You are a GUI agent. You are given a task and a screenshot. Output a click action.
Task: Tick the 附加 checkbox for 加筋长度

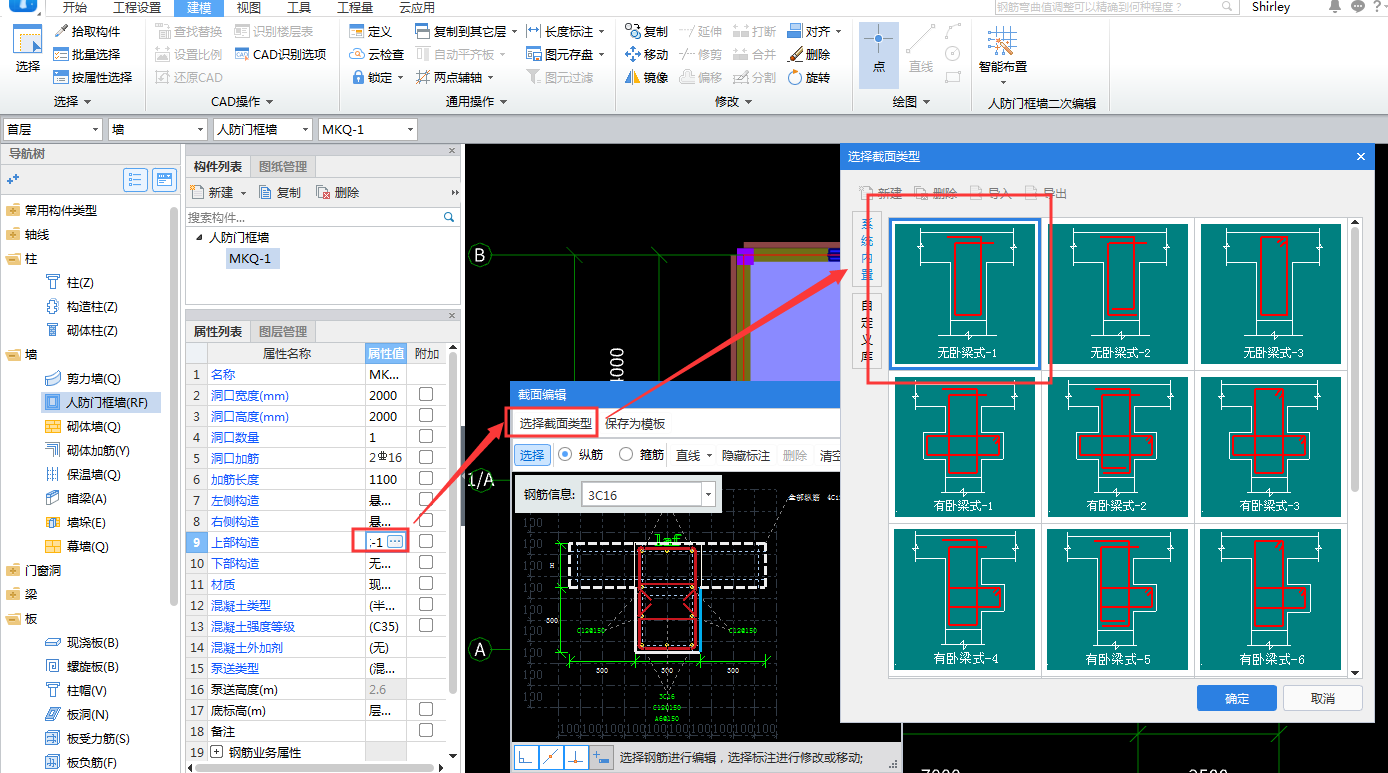426,478
